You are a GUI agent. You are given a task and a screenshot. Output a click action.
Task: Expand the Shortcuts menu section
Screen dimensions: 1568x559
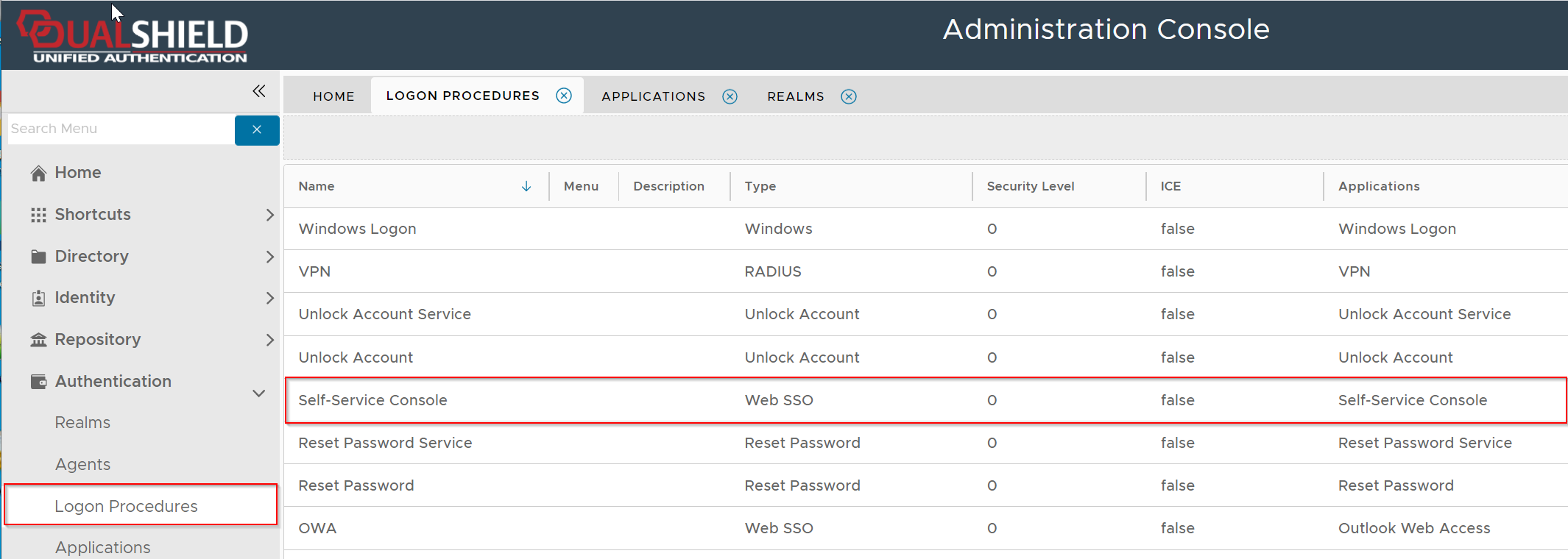pyautogui.click(x=269, y=215)
